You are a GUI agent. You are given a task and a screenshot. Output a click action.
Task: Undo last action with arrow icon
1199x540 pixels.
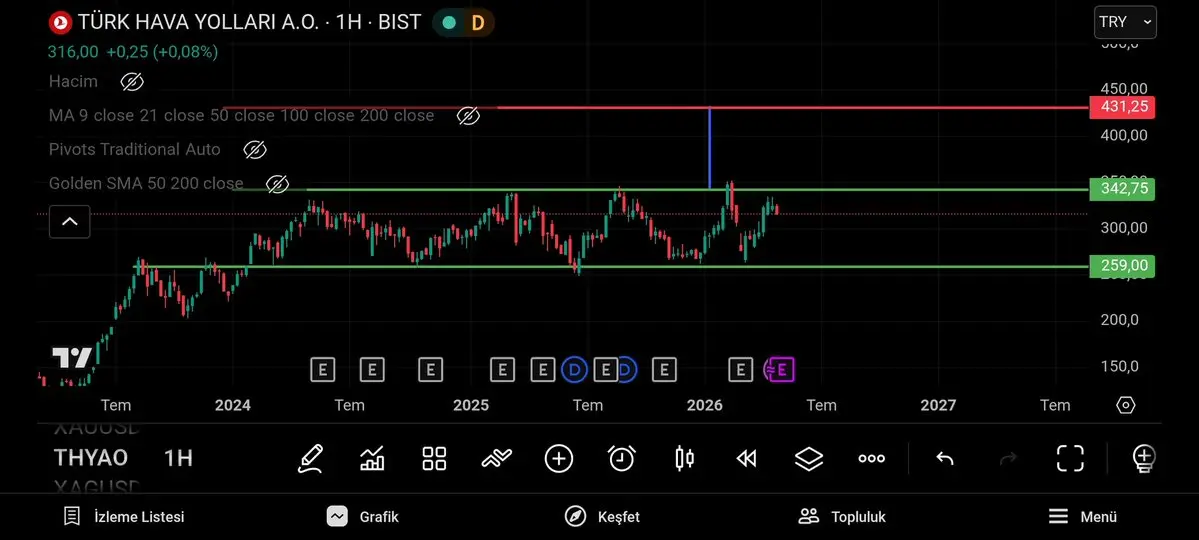point(945,459)
